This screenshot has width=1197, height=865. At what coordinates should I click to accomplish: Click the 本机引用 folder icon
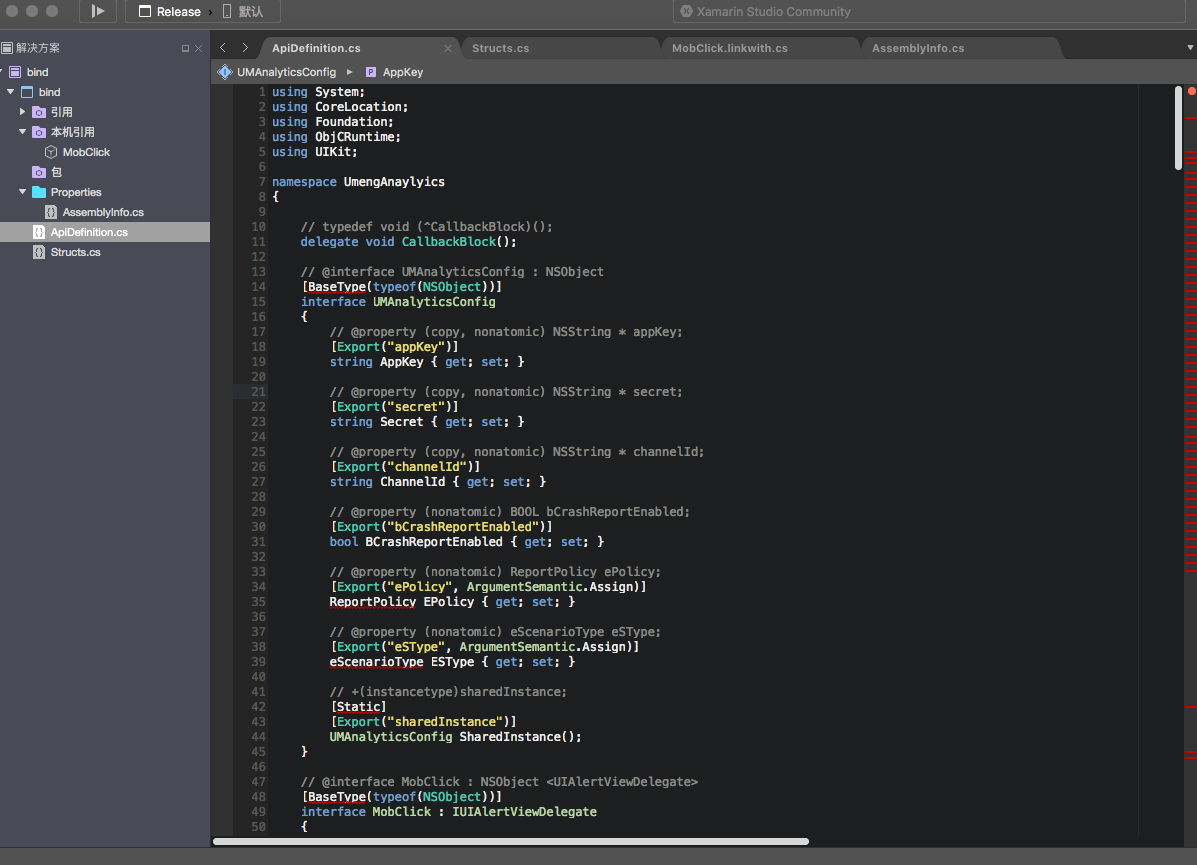[39, 131]
